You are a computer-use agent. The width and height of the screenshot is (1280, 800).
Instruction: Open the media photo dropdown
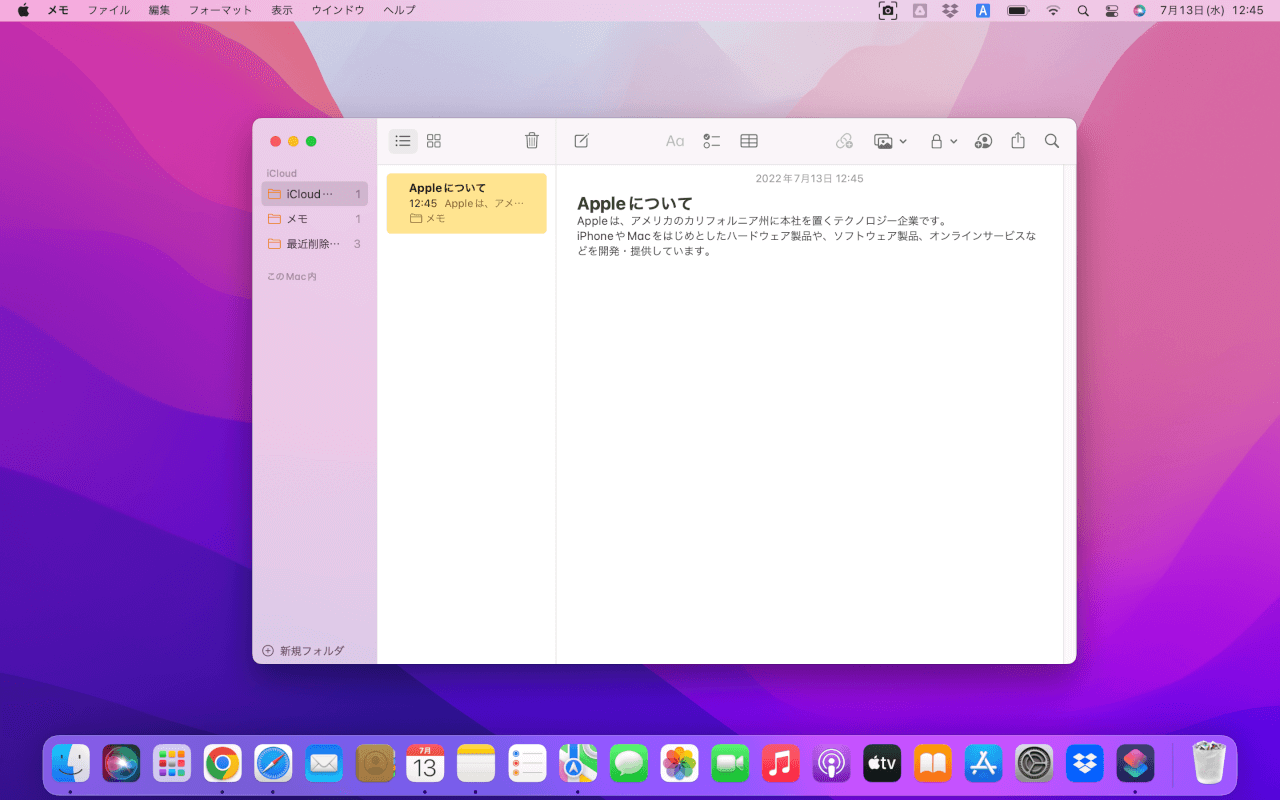coord(890,141)
